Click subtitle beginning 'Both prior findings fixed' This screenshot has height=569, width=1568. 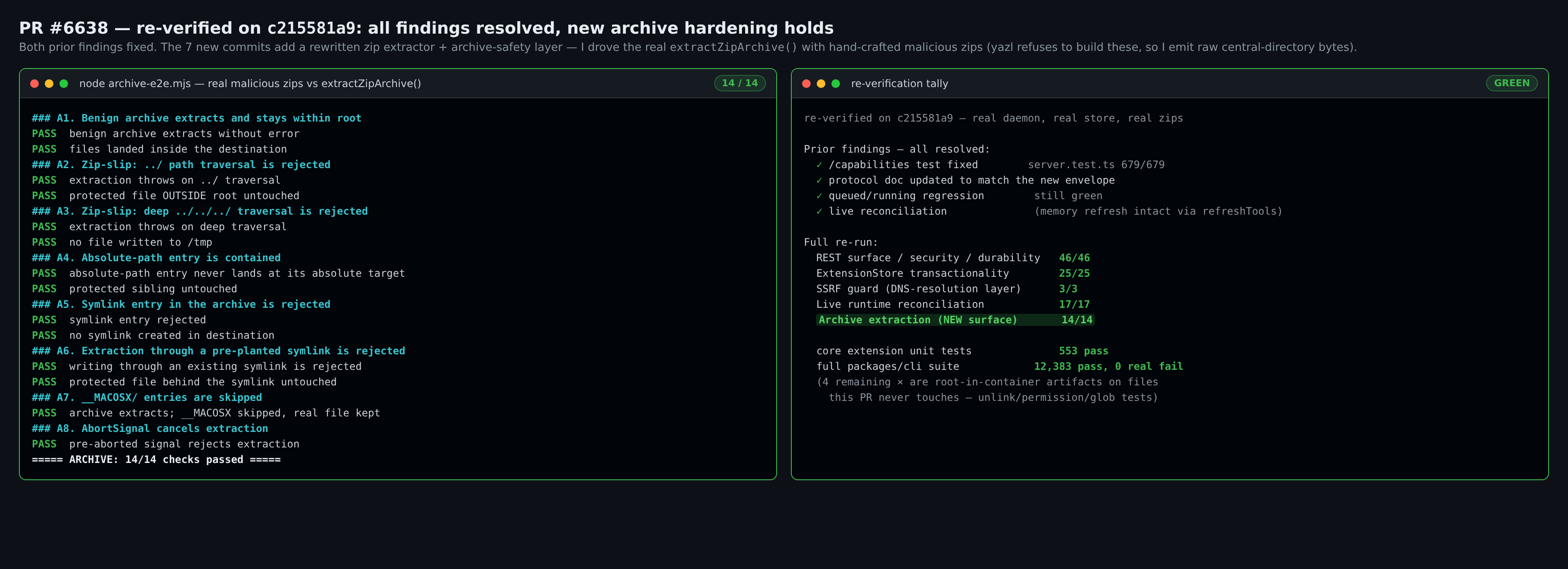(688, 47)
